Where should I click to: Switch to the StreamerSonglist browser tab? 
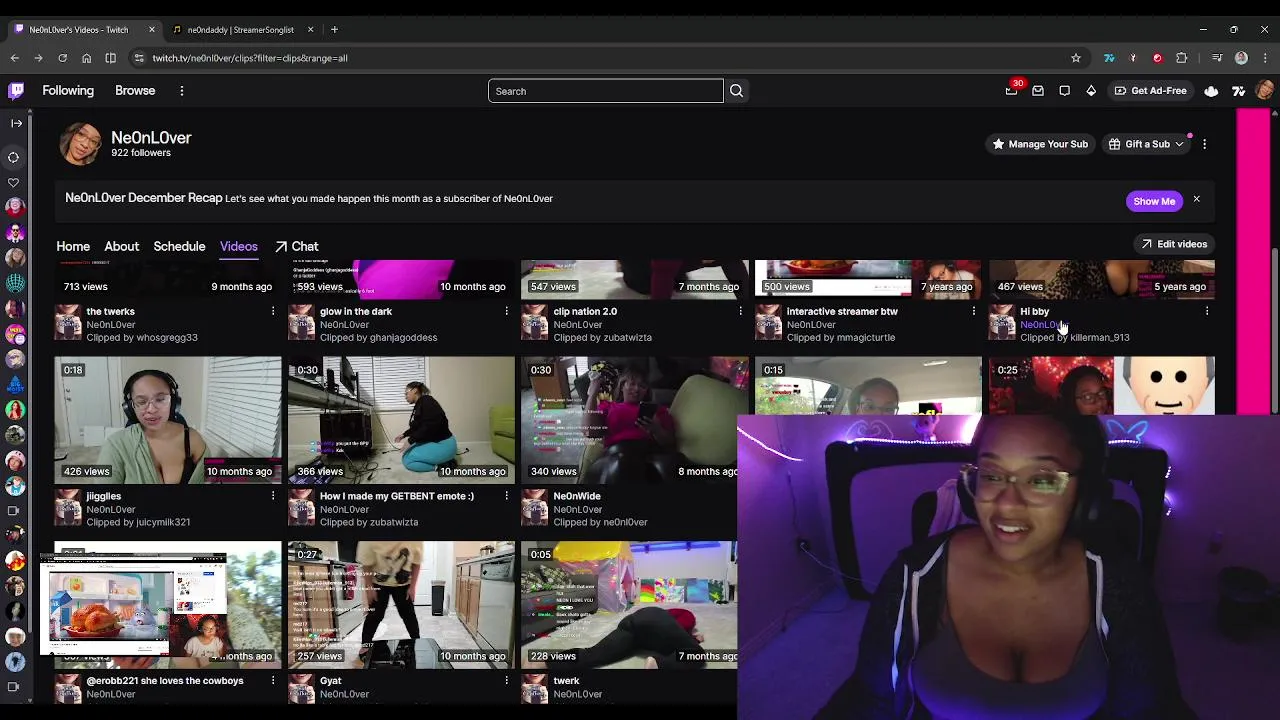pyautogui.click(x=240, y=29)
